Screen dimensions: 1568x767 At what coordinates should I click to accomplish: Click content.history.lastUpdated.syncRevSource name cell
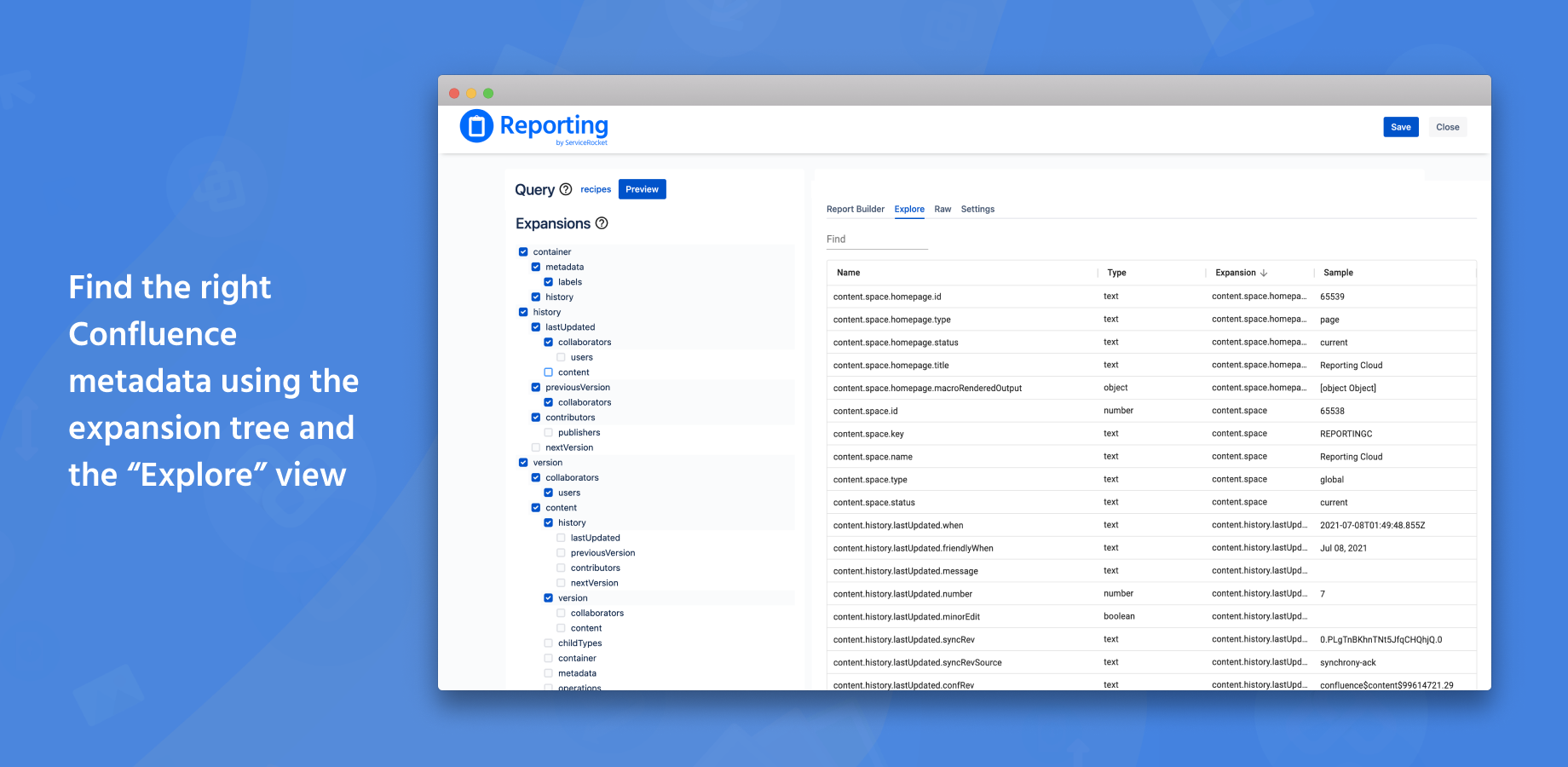tap(918, 662)
